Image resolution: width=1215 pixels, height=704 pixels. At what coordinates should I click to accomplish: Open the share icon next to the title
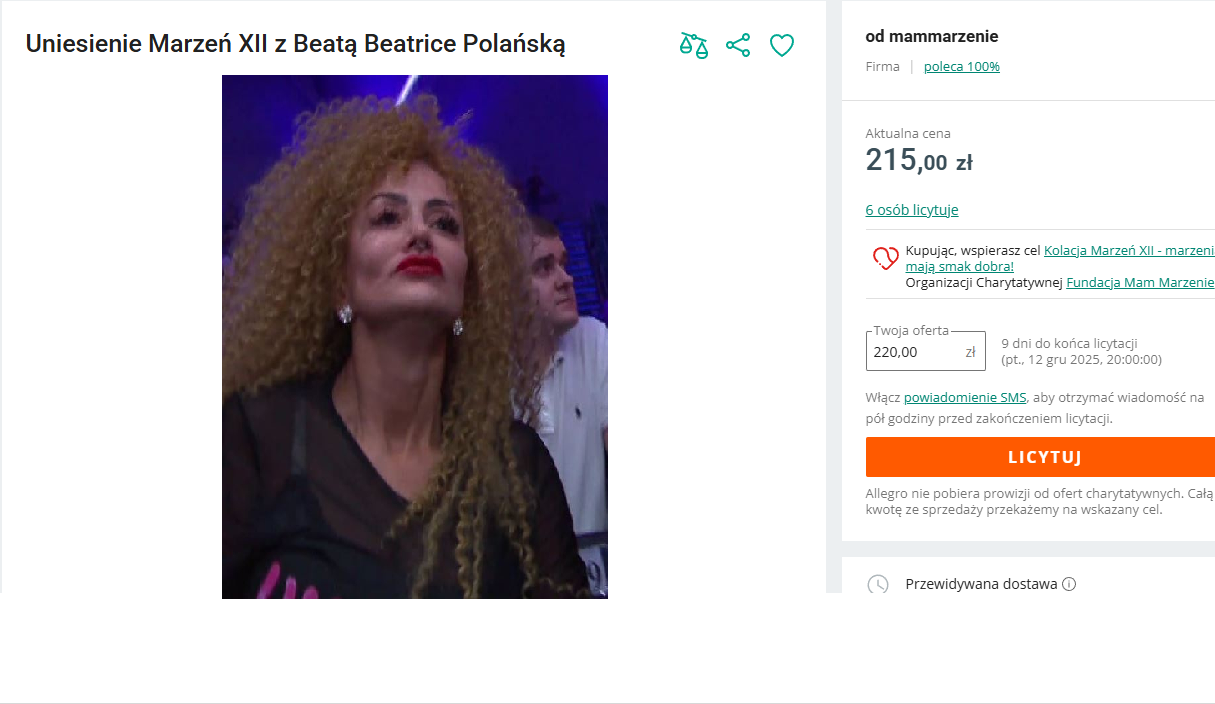(x=738, y=45)
